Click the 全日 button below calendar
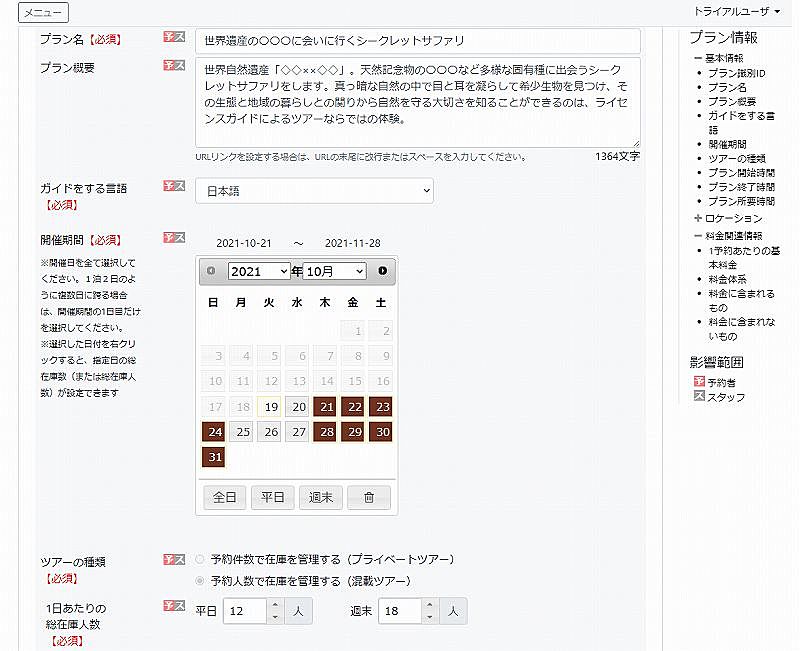This screenshot has height=651, width=800. coord(224,497)
